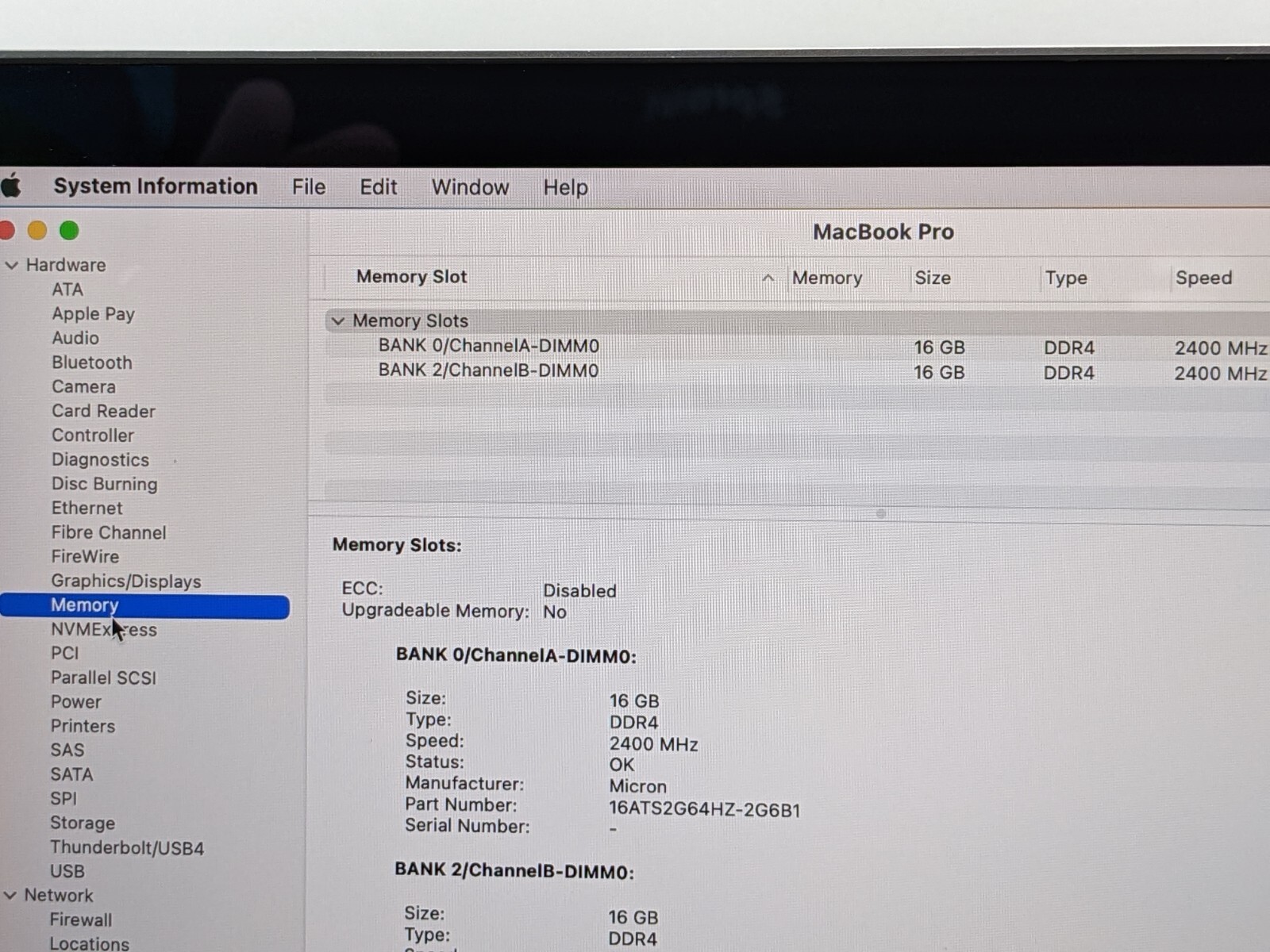Collapse the Hardware section in sidebar
The image size is (1270, 952).
pos(11,265)
